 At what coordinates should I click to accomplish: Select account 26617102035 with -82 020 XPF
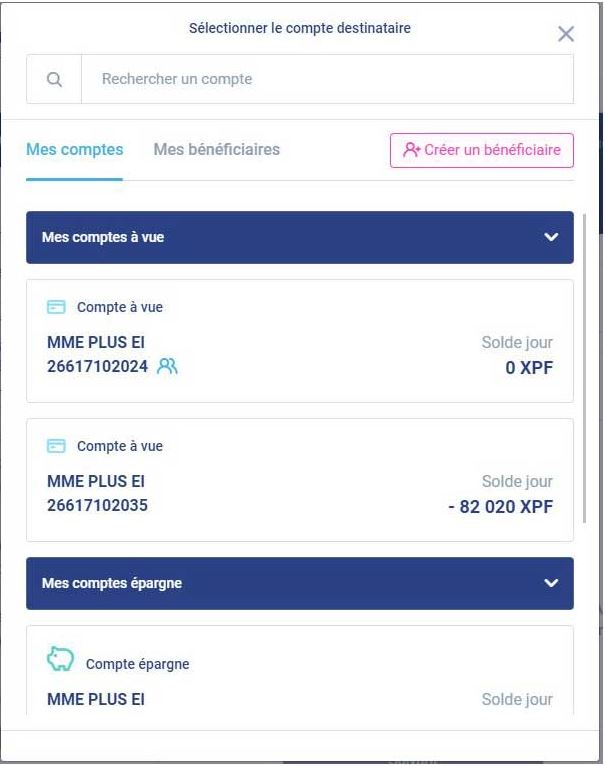tap(300, 480)
